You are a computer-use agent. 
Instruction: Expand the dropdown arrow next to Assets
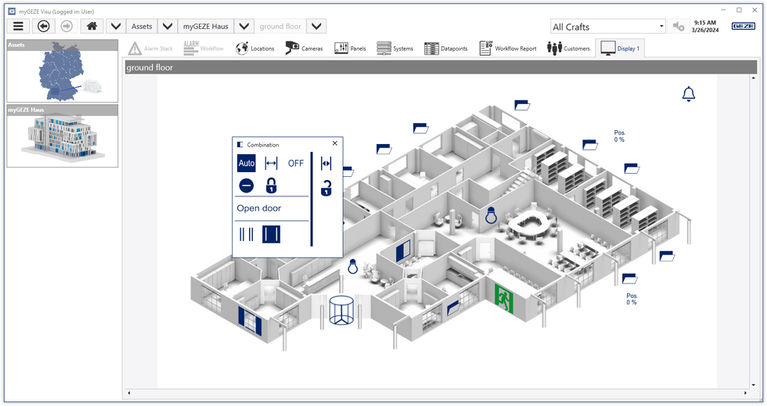167,26
